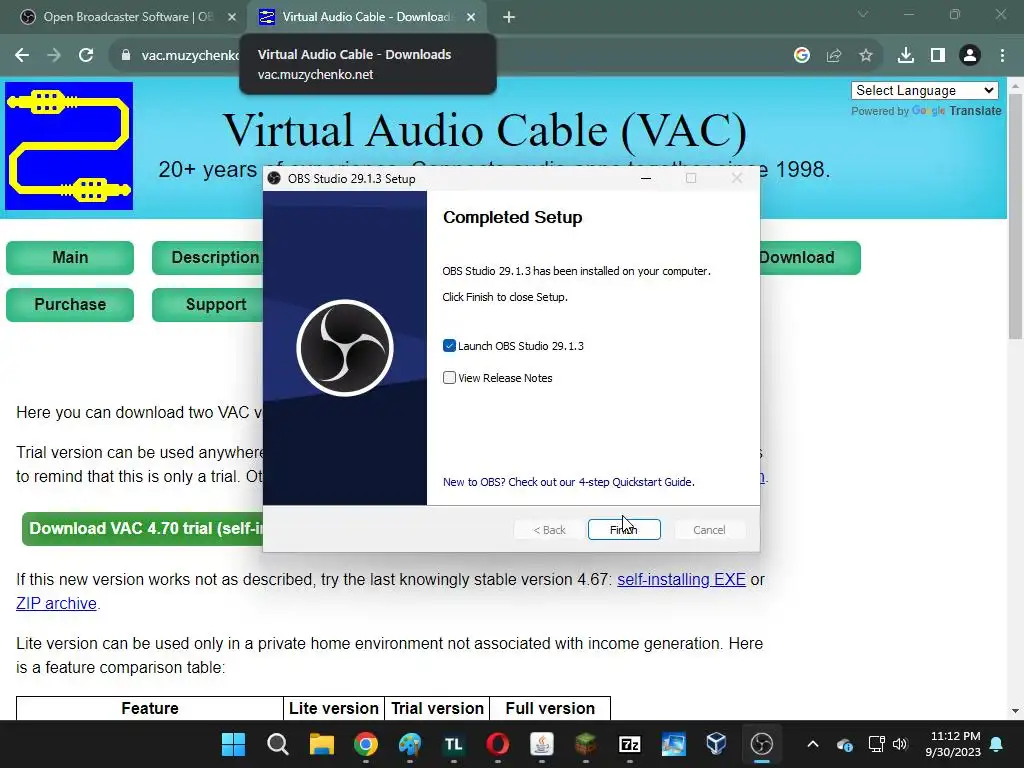Click the VAC yellow cable logo
The image size is (1024, 768).
click(x=69, y=146)
